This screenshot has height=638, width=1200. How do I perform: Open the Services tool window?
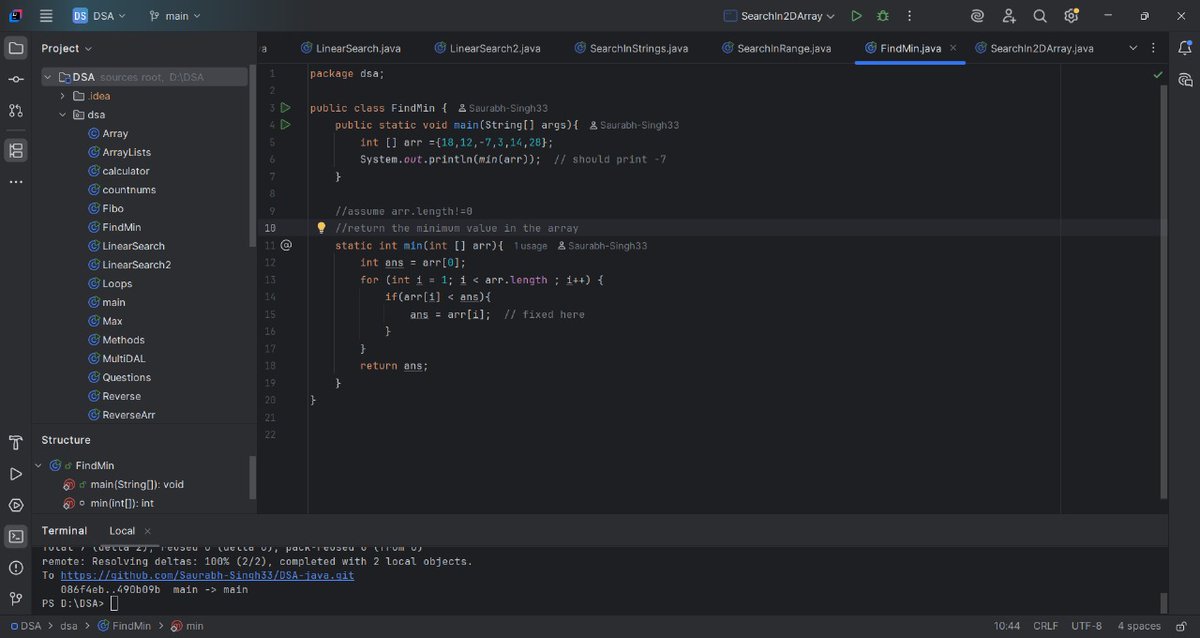[x=16, y=505]
